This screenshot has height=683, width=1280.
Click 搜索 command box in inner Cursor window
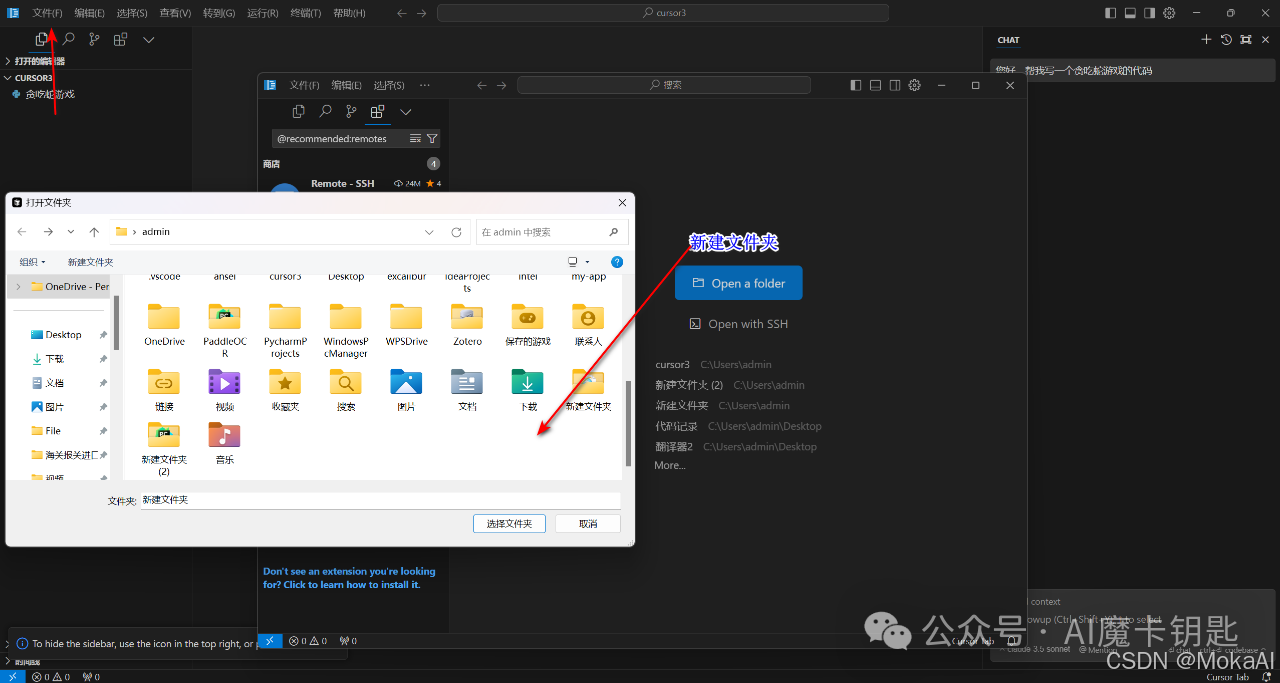[664, 85]
